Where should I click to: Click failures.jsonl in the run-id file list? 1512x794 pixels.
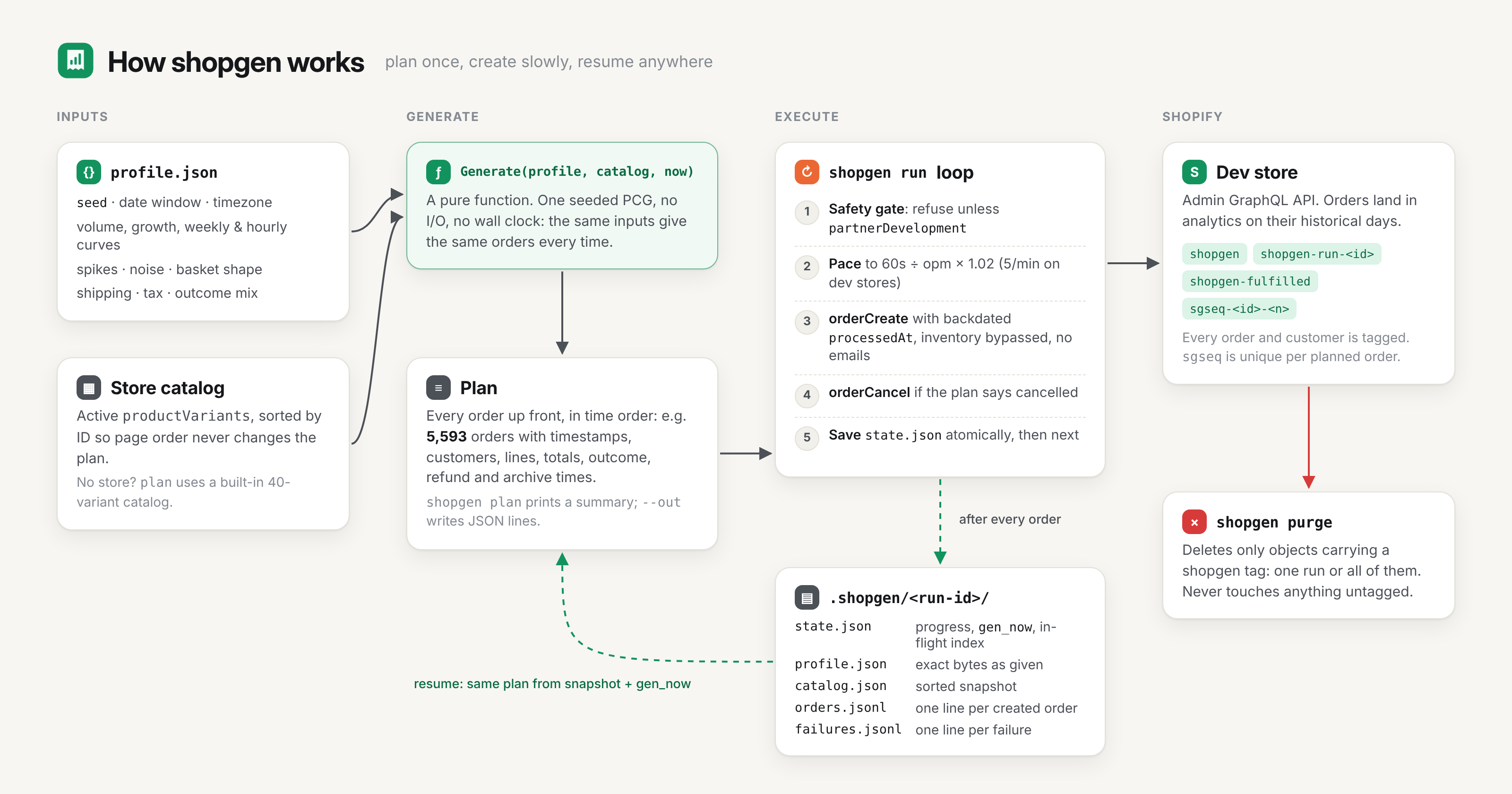pos(848,729)
